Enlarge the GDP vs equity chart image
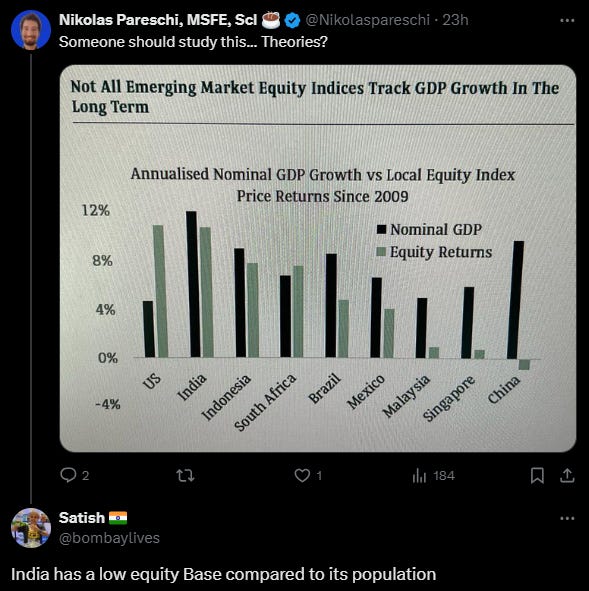The height and width of the screenshot is (591, 589). tap(318, 259)
